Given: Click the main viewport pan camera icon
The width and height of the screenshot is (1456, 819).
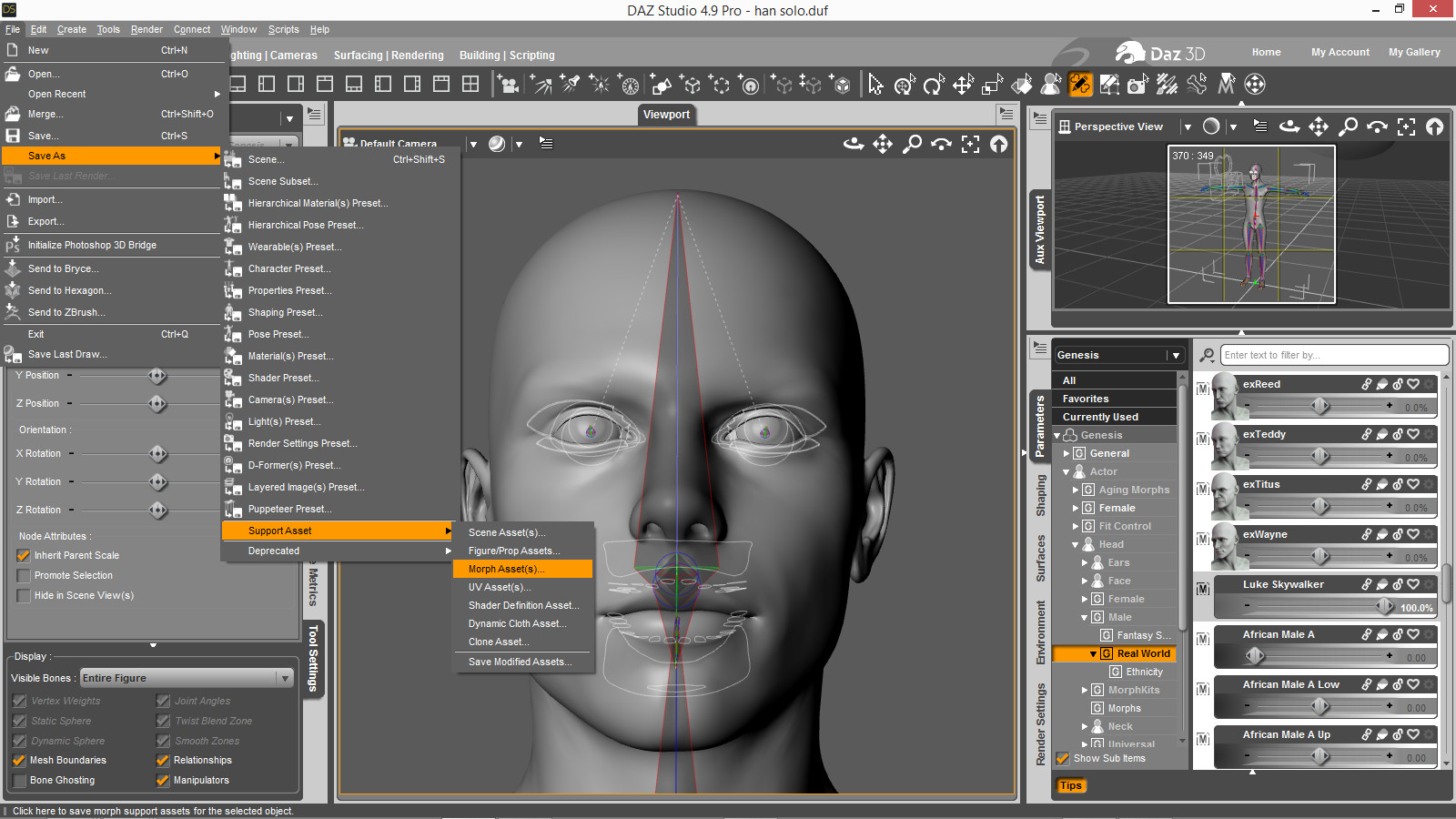Looking at the screenshot, I should [x=883, y=144].
